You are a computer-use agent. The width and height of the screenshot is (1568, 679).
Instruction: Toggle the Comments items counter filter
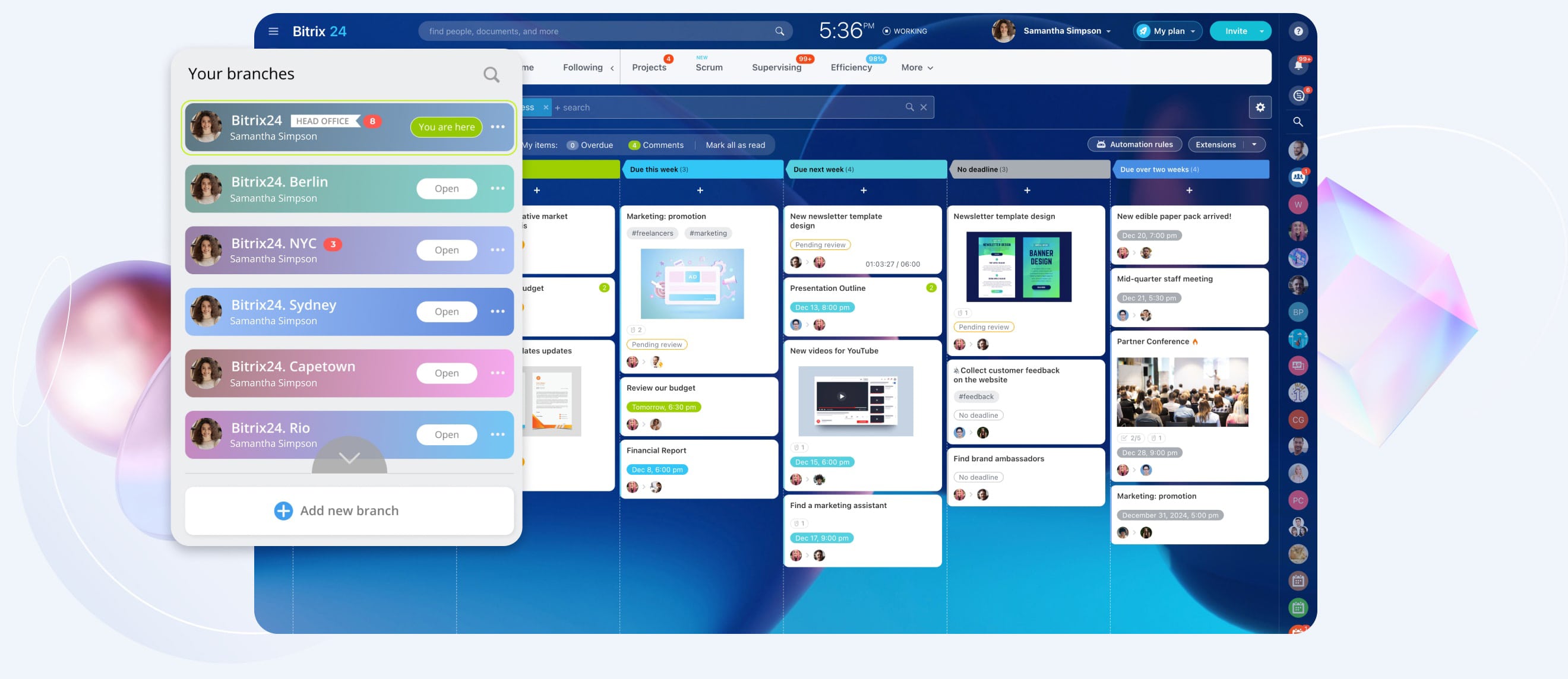point(656,145)
